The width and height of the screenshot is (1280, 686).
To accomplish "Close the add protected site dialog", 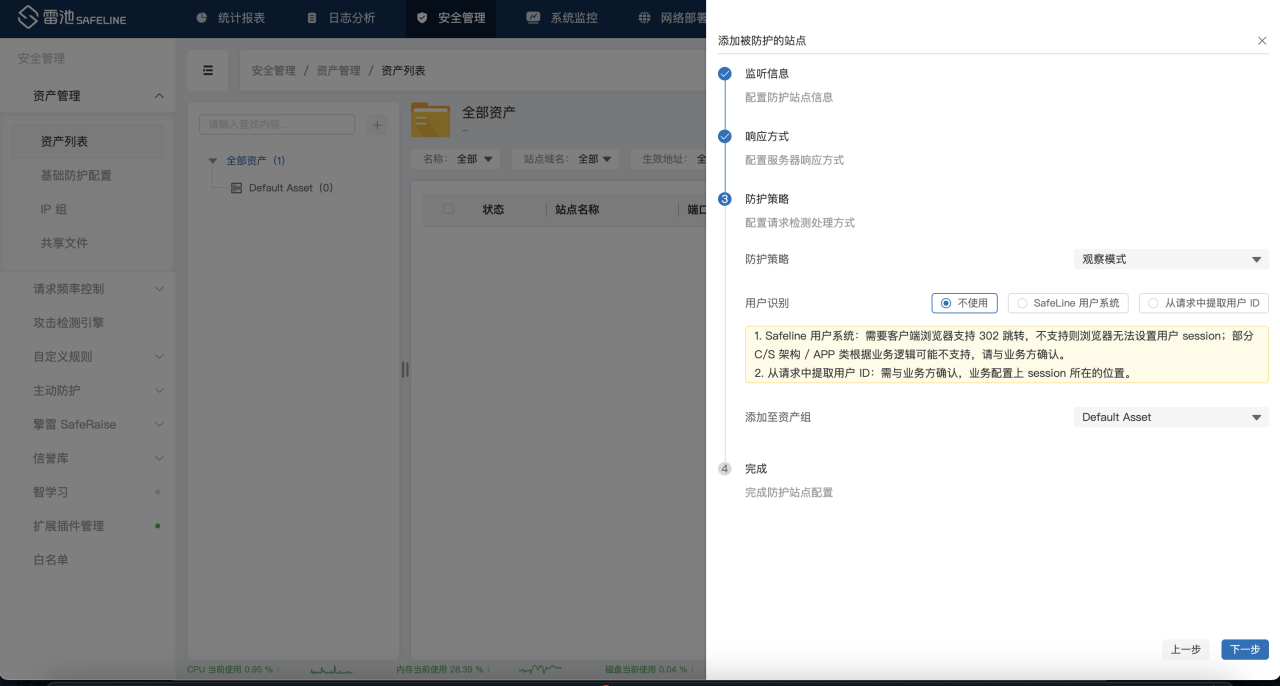I will tap(1262, 41).
